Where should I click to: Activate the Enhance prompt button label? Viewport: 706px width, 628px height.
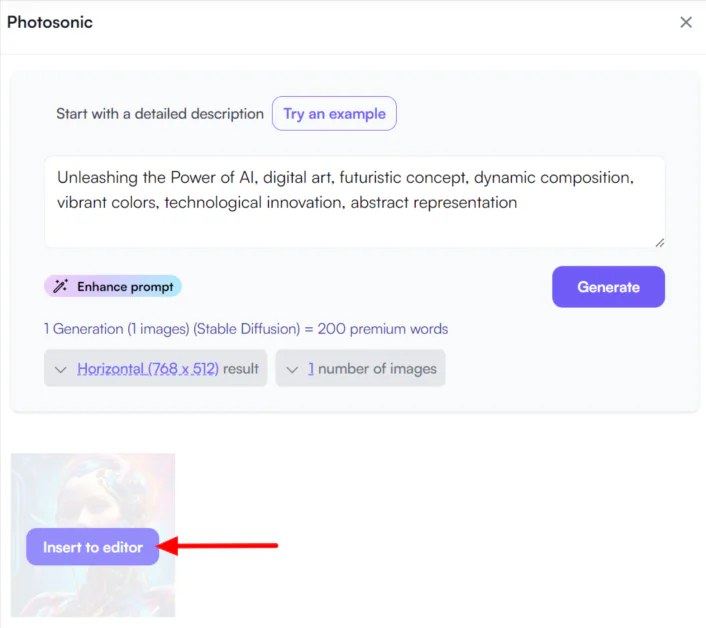click(125, 287)
